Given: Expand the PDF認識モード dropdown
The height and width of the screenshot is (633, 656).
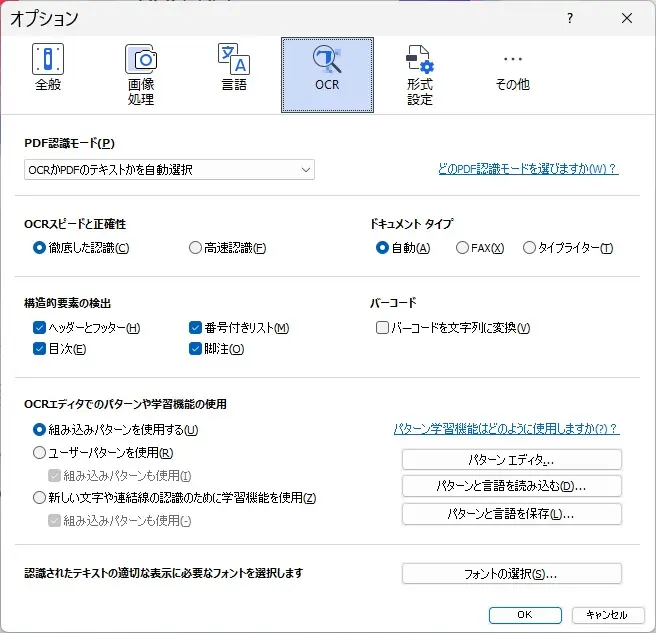Looking at the screenshot, I should click(169, 170).
